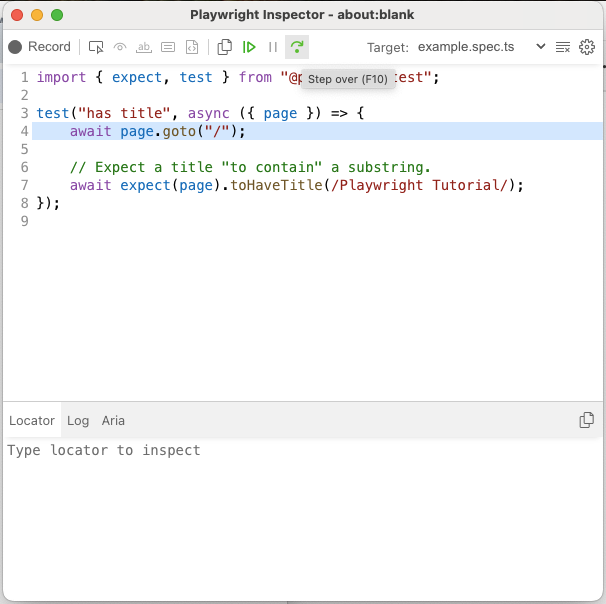Click the Assert snapshot icon
Screen dimensions: 606x604
tap(192, 47)
